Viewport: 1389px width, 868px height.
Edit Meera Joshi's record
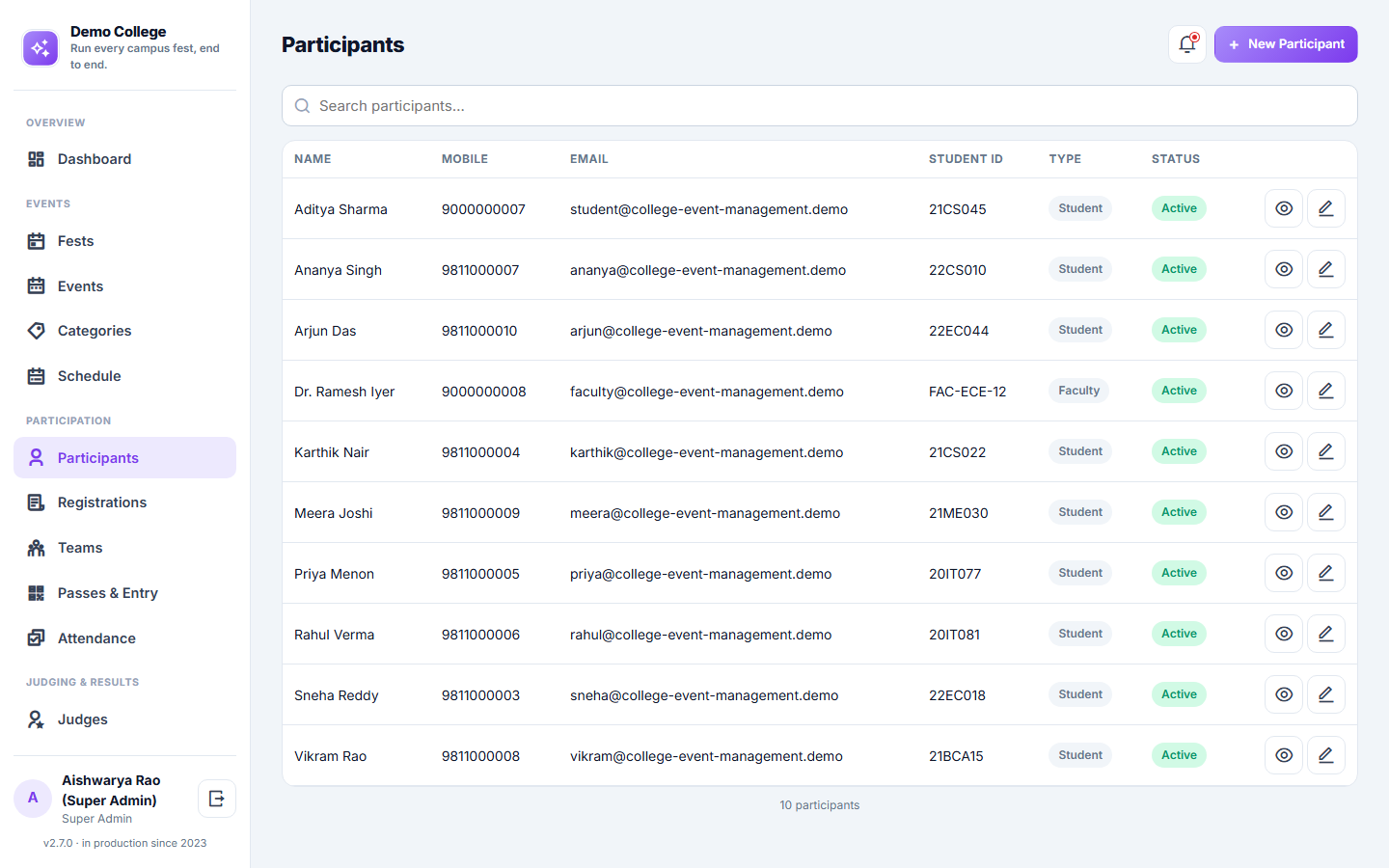[x=1326, y=512]
